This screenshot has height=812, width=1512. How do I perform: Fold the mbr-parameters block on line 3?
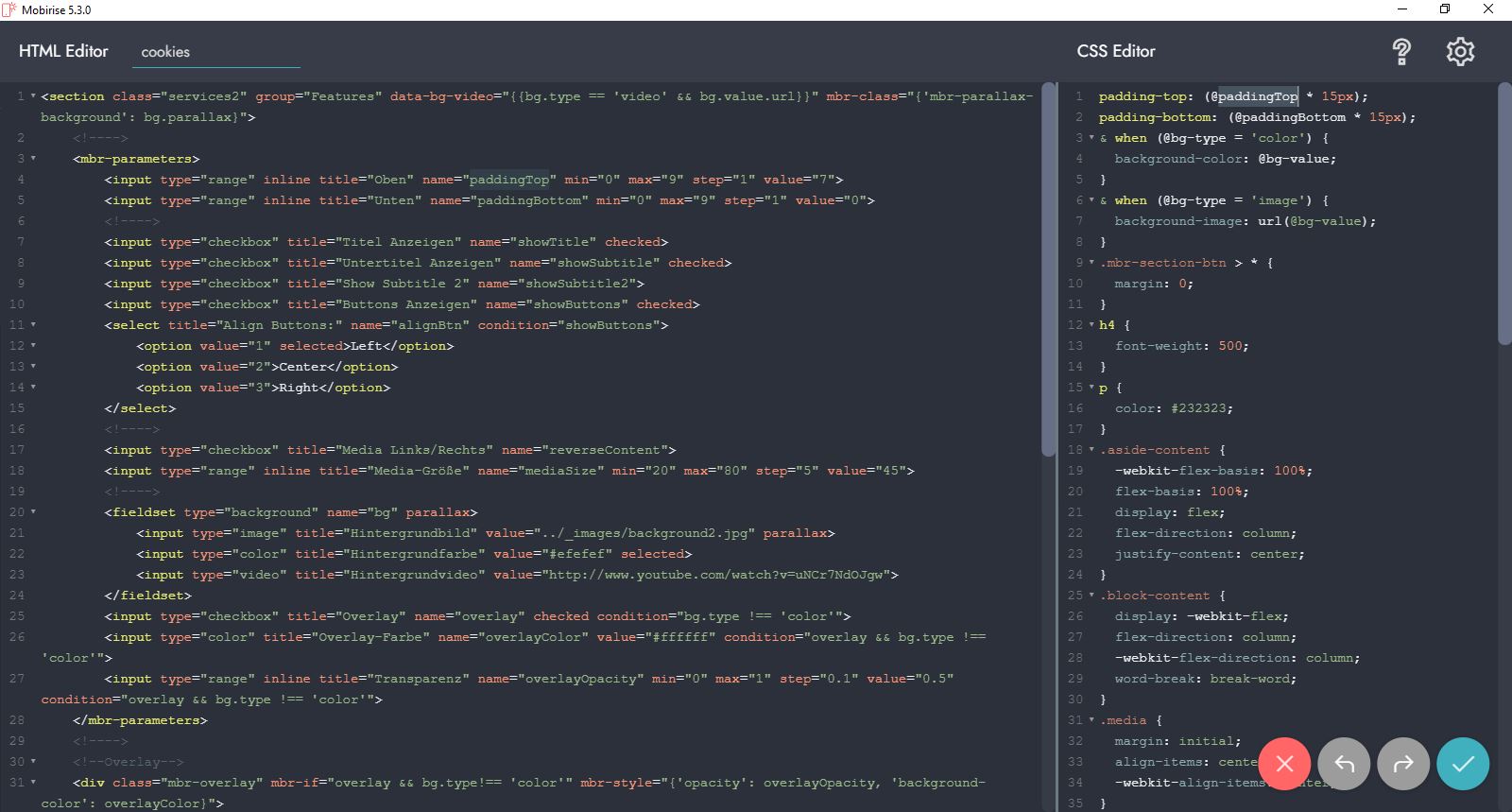pos(33,159)
